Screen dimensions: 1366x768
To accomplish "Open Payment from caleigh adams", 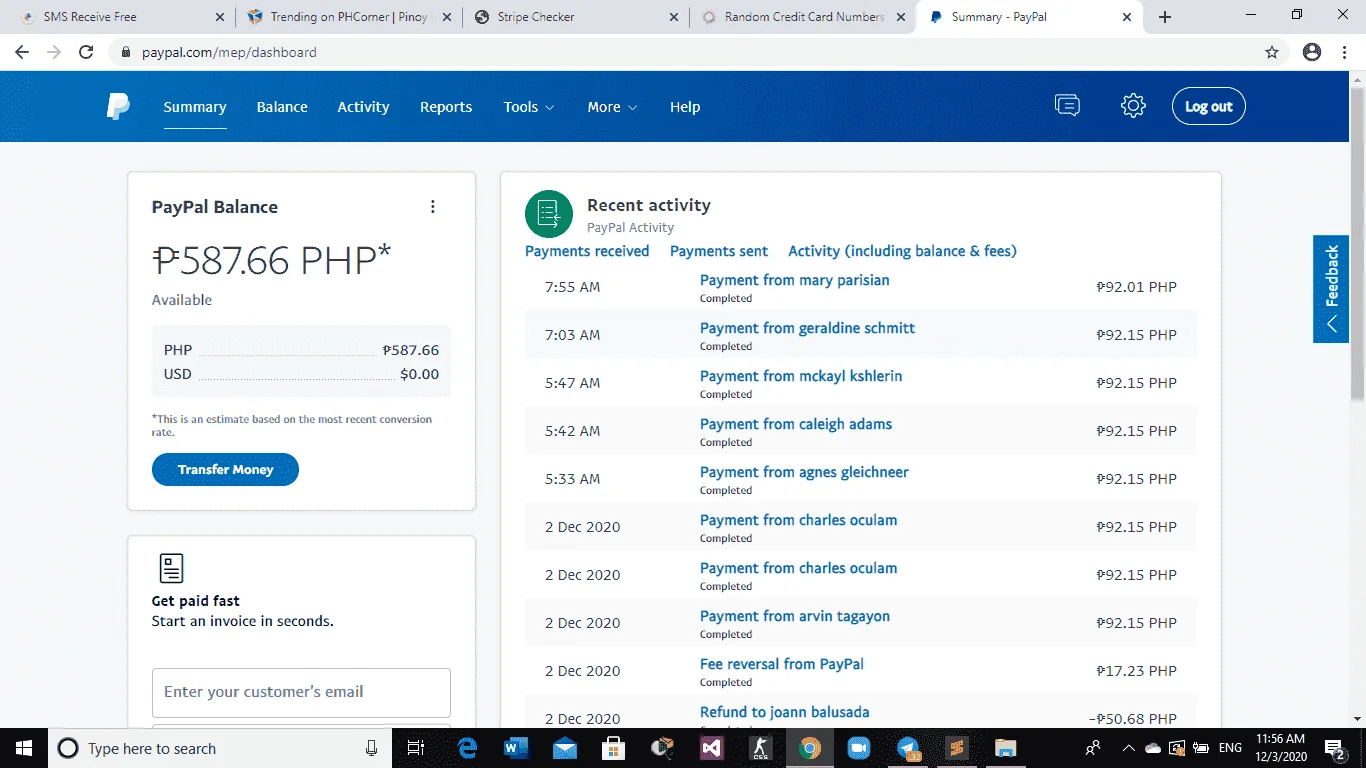I will click(796, 424).
